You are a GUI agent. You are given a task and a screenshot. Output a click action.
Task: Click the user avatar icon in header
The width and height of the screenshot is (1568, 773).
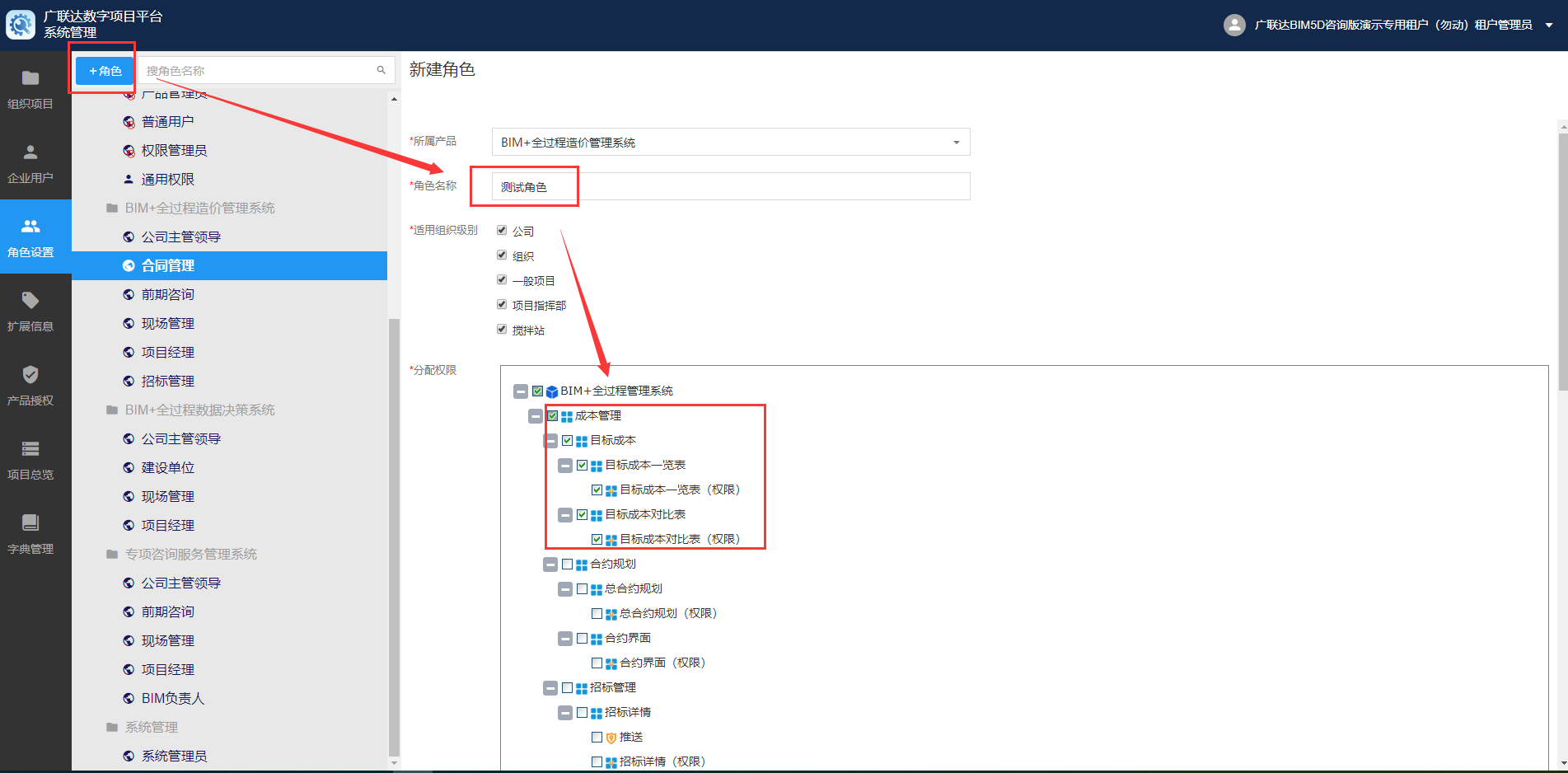click(x=1234, y=25)
